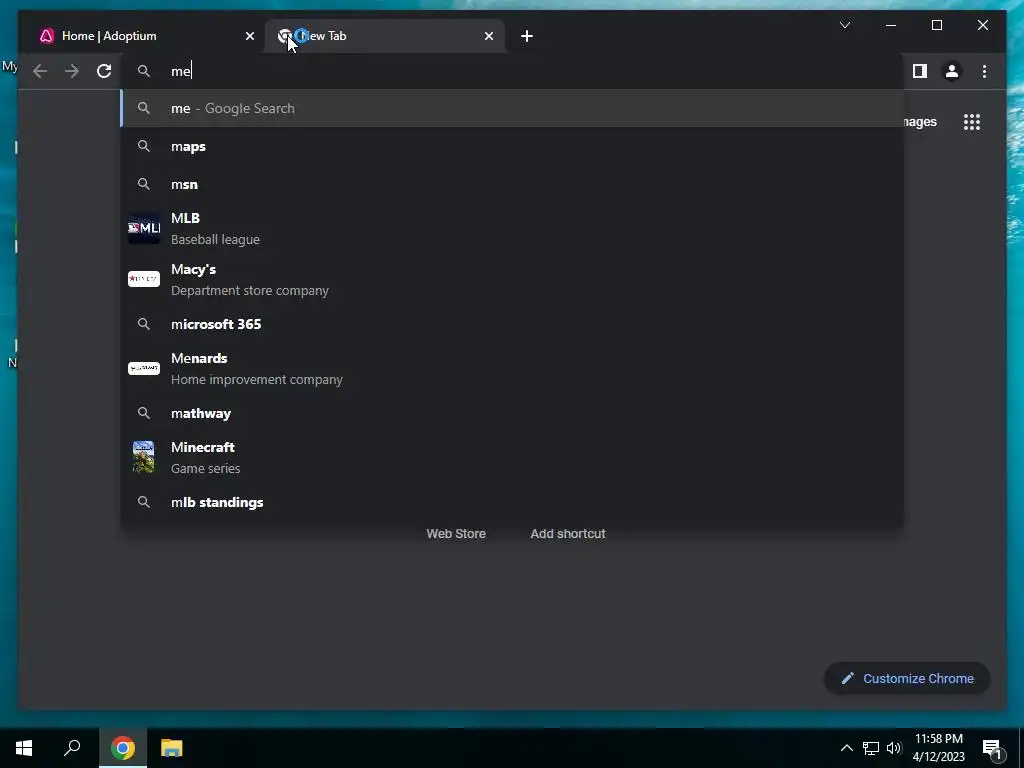Open the network status tray icon
Image resolution: width=1024 pixels, height=768 pixels.
click(x=871, y=748)
